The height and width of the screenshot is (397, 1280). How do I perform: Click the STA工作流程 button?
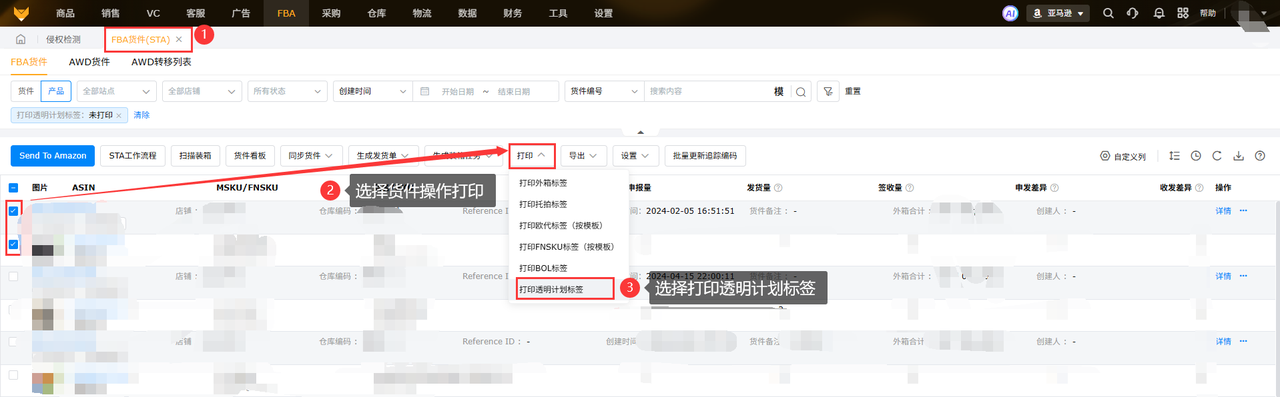pyautogui.click(x=133, y=156)
